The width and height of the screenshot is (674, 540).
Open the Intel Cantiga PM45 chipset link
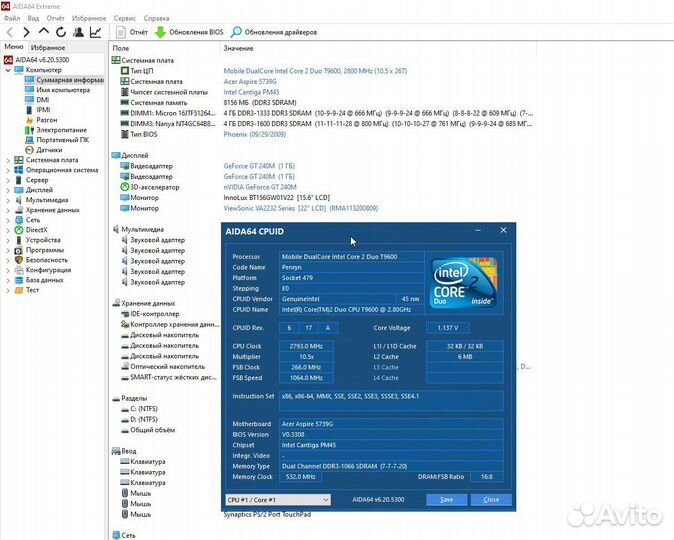tap(251, 92)
